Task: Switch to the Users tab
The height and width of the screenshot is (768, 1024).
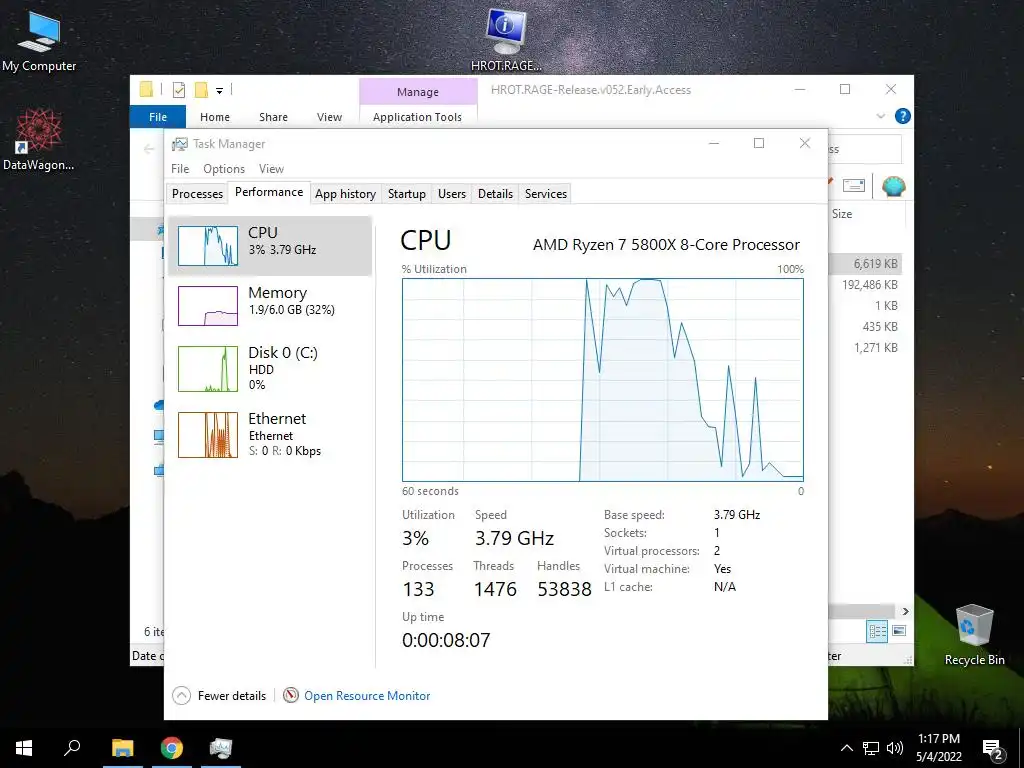Action: (x=452, y=193)
